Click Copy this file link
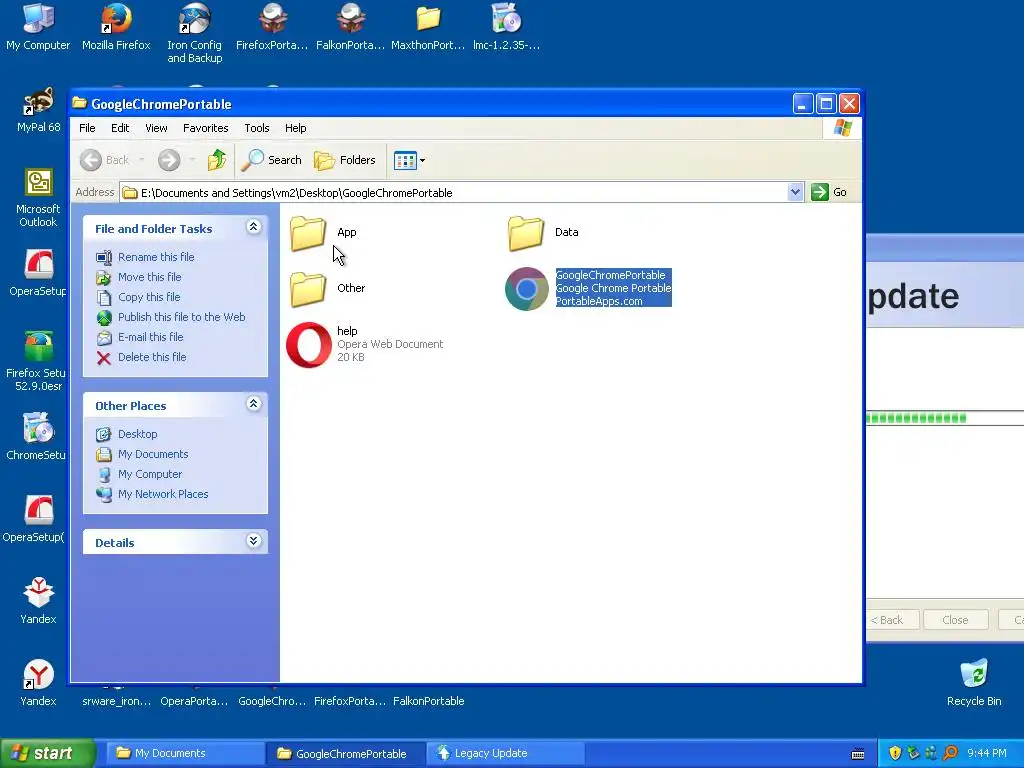Viewport: 1024px width, 768px height. [x=149, y=297]
